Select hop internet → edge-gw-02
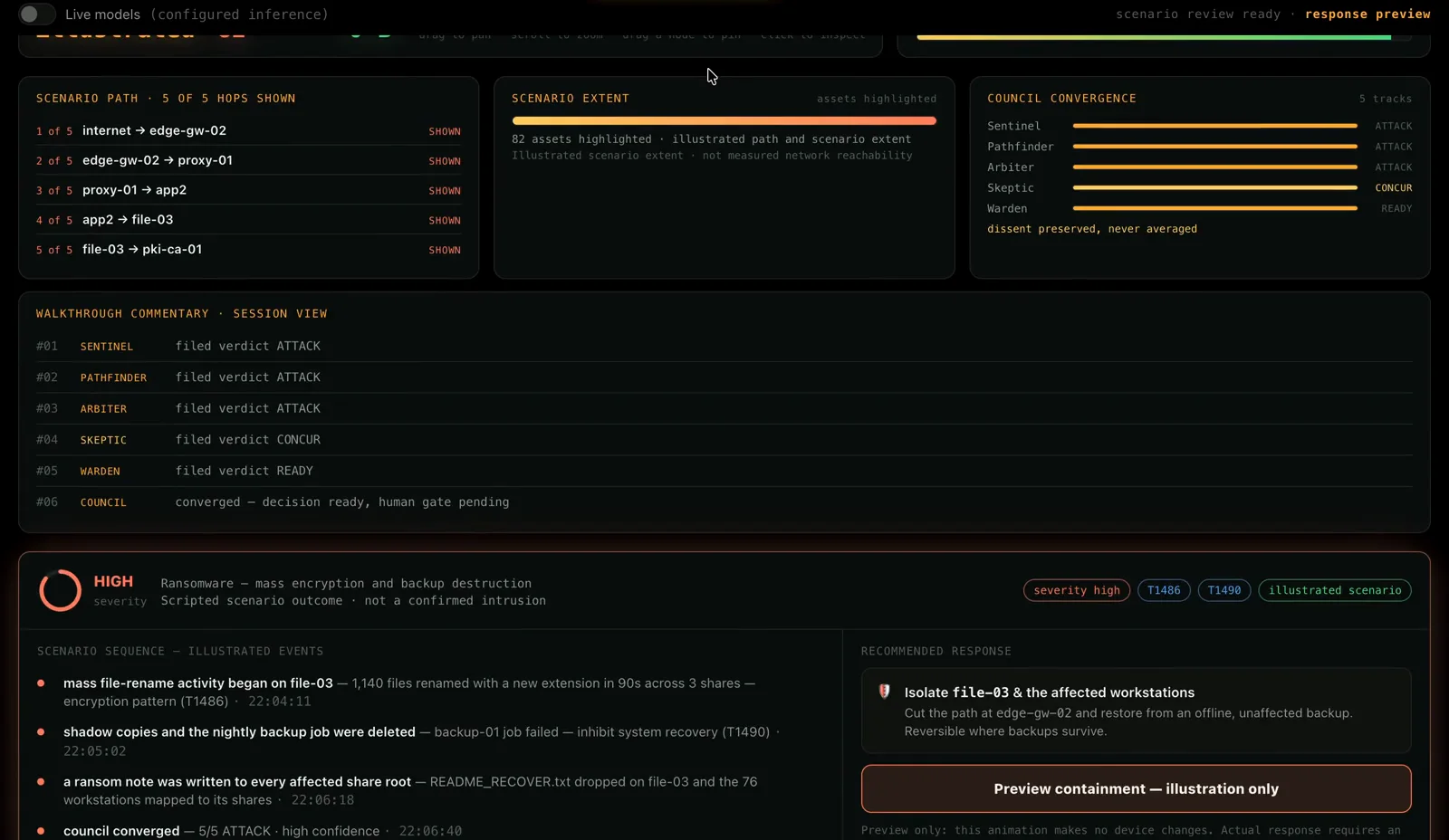Image resolution: width=1449 pixels, height=840 pixels. (248, 131)
